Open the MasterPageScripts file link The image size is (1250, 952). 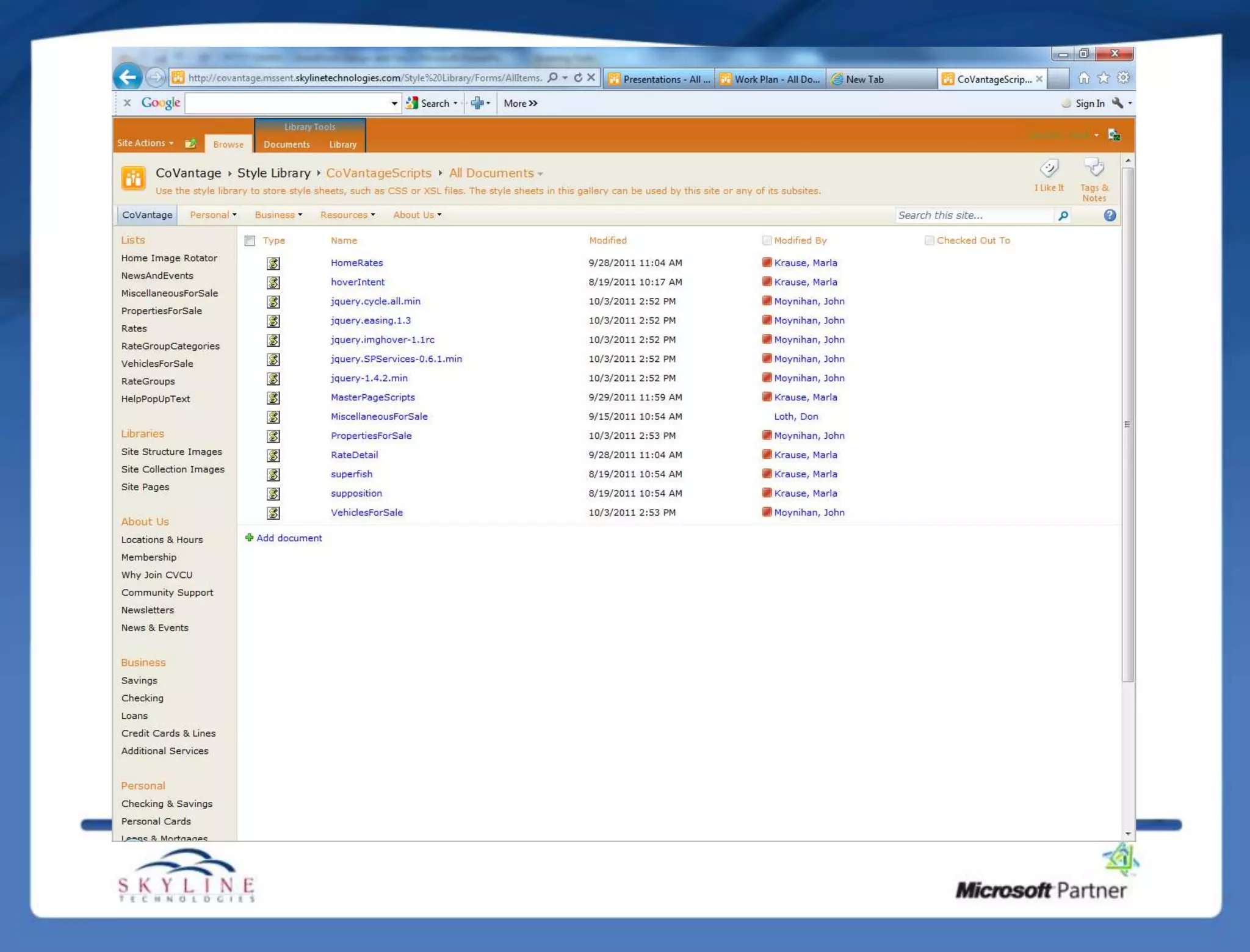click(x=372, y=397)
